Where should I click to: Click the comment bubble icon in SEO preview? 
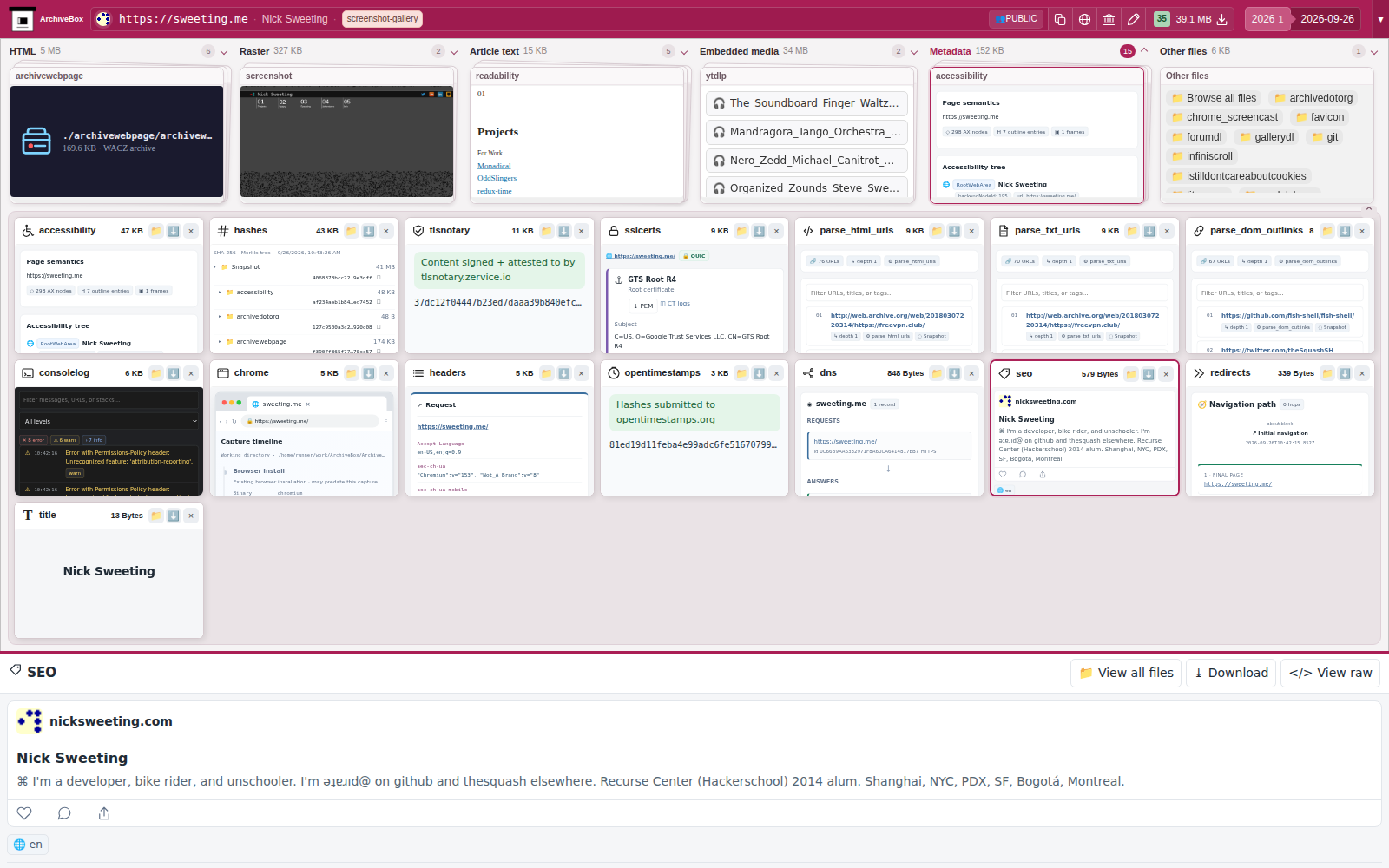[64, 813]
